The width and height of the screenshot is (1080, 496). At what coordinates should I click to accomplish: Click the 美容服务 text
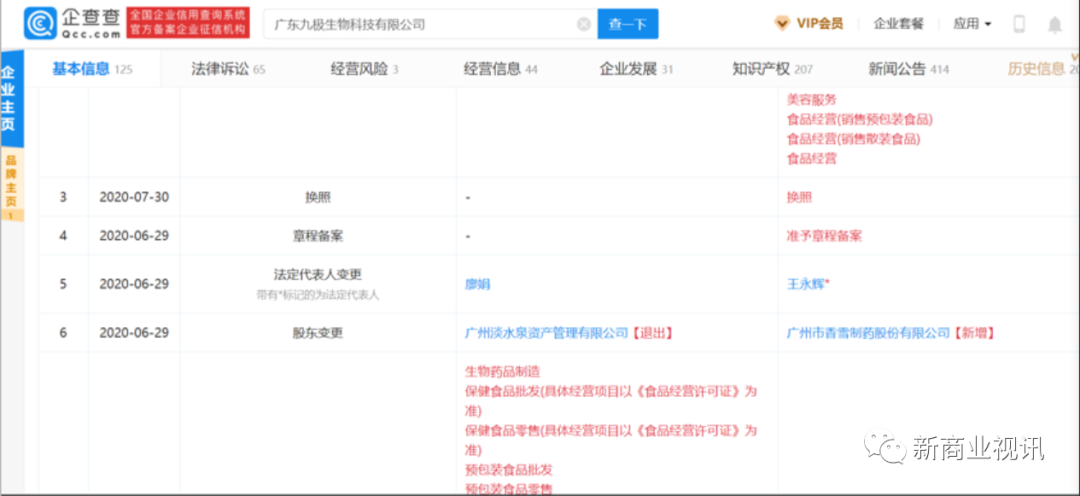pos(811,100)
